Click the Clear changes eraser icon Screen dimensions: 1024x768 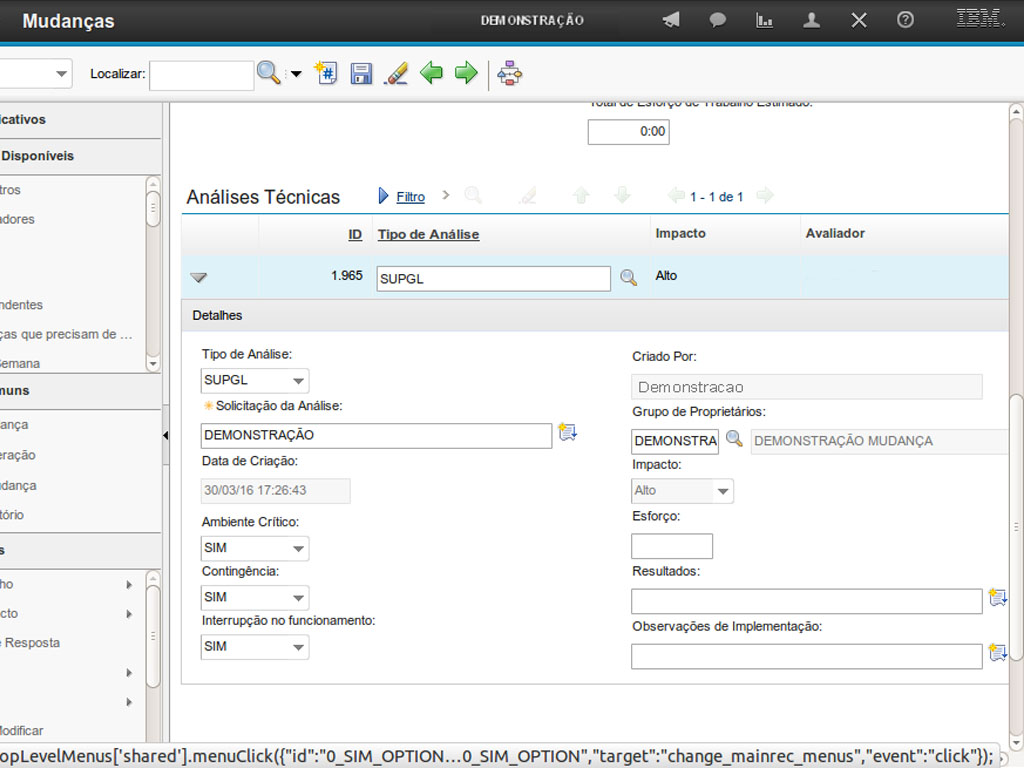click(396, 73)
